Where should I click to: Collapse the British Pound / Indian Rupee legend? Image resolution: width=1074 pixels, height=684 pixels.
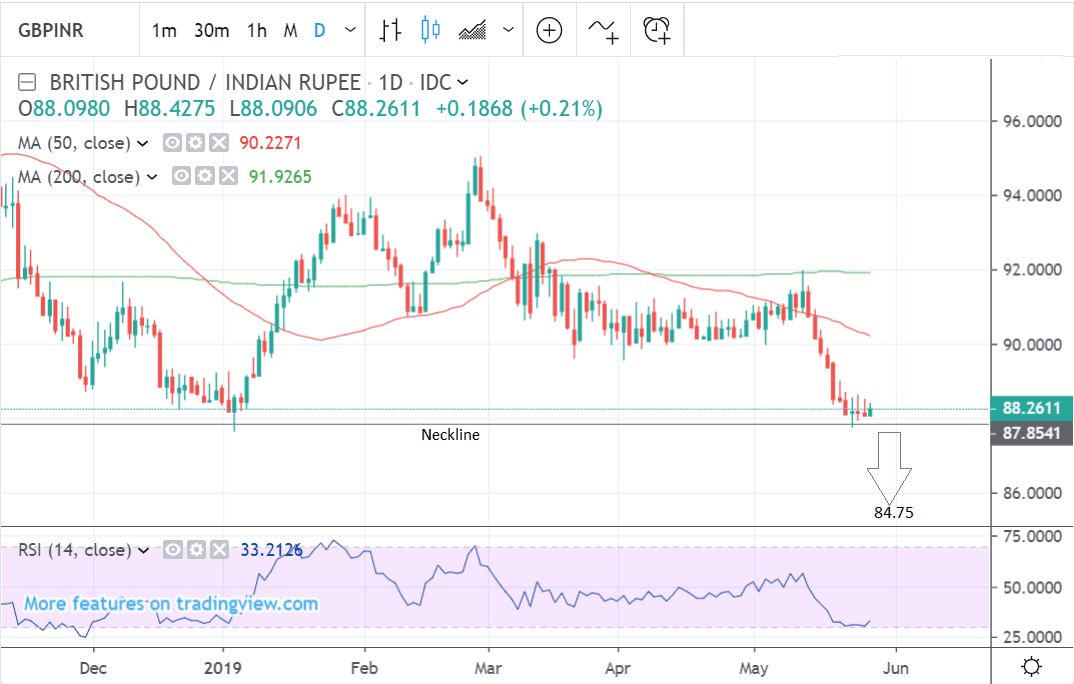[x=29, y=83]
